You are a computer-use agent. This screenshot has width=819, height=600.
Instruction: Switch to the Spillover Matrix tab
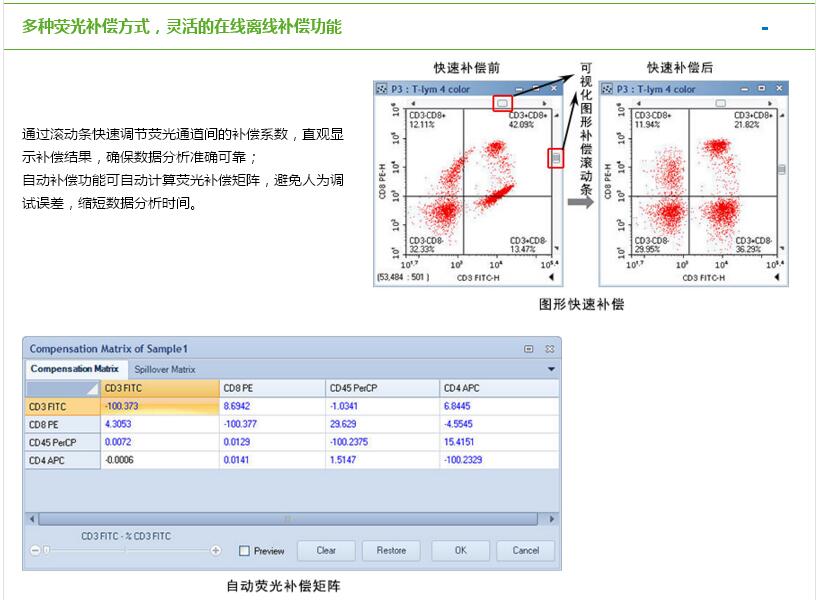(x=165, y=369)
